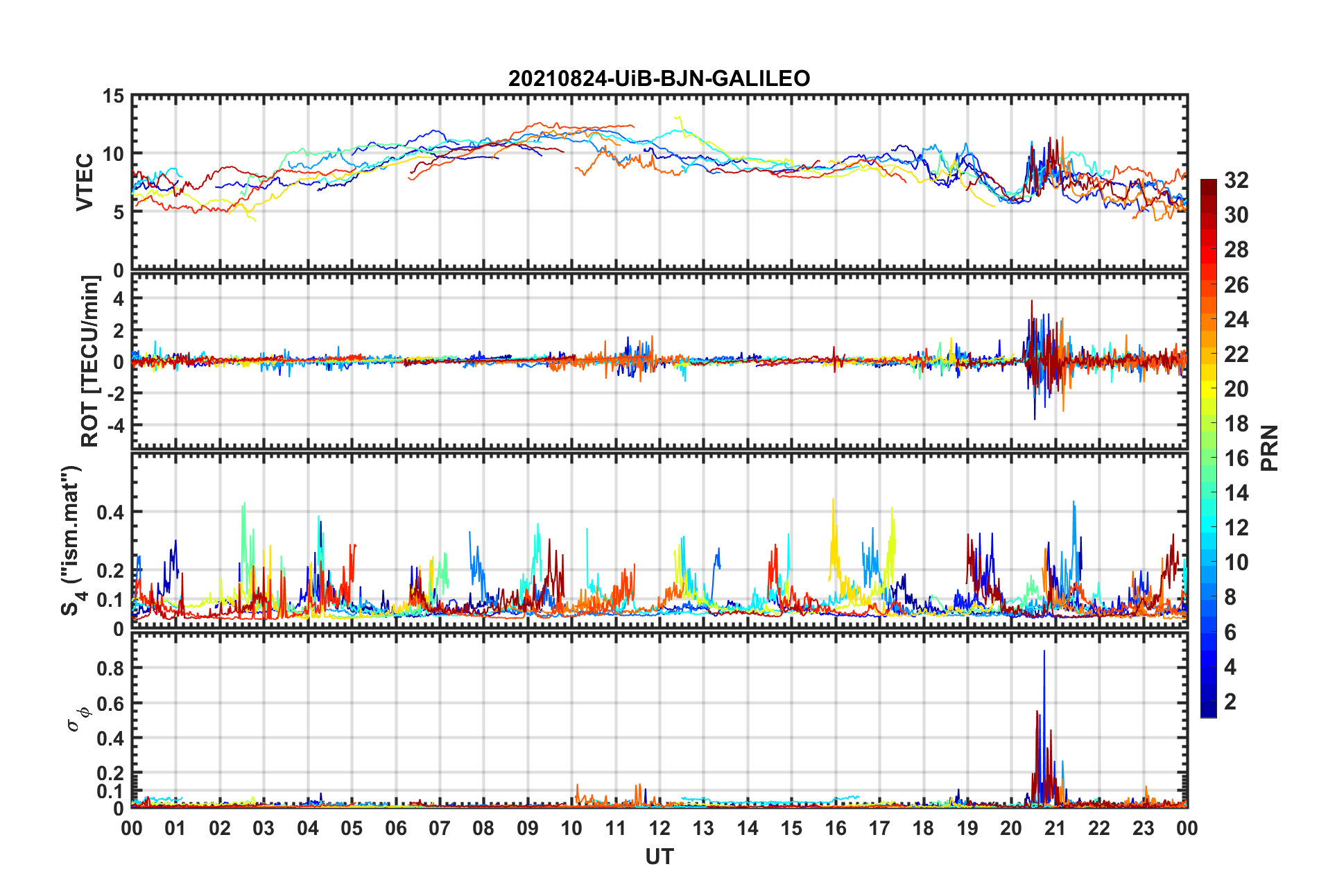1319x896 pixels.
Task: Click x-axis tick label 21
Action: (1055, 828)
